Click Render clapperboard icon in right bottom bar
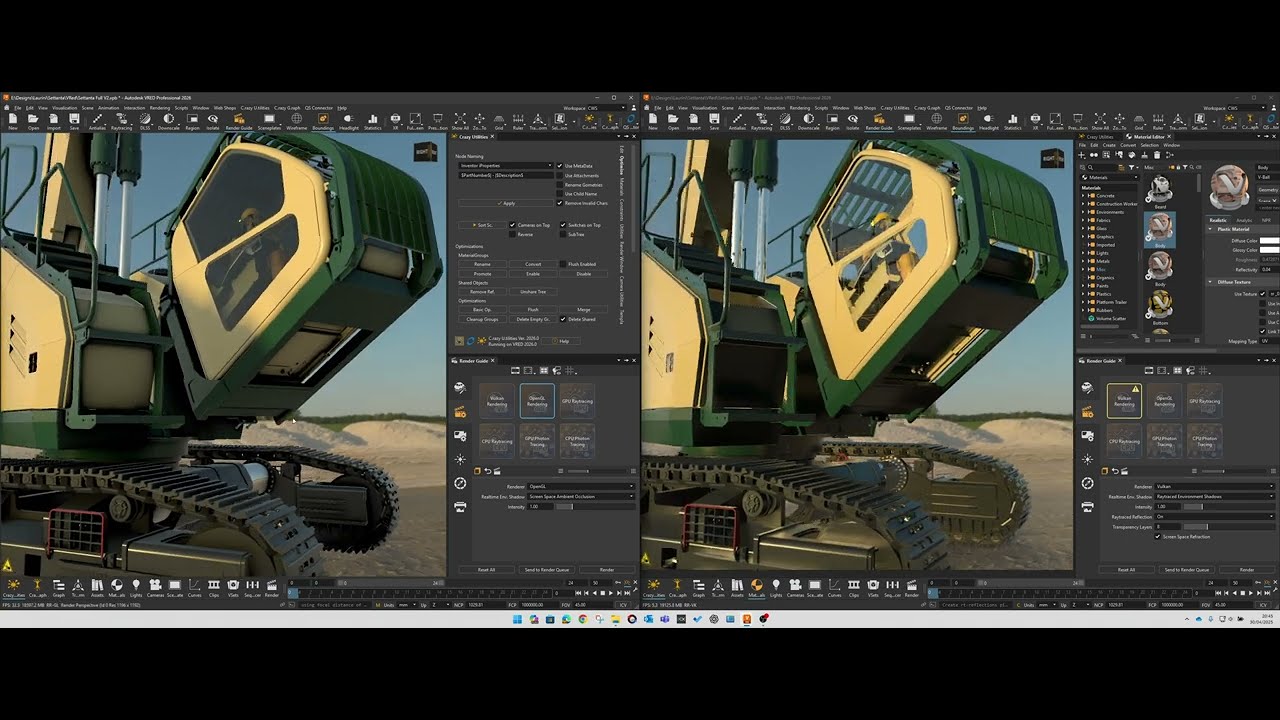Image resolution: width=1280 pixels, height=720 pixels. (x=912, y=588)
